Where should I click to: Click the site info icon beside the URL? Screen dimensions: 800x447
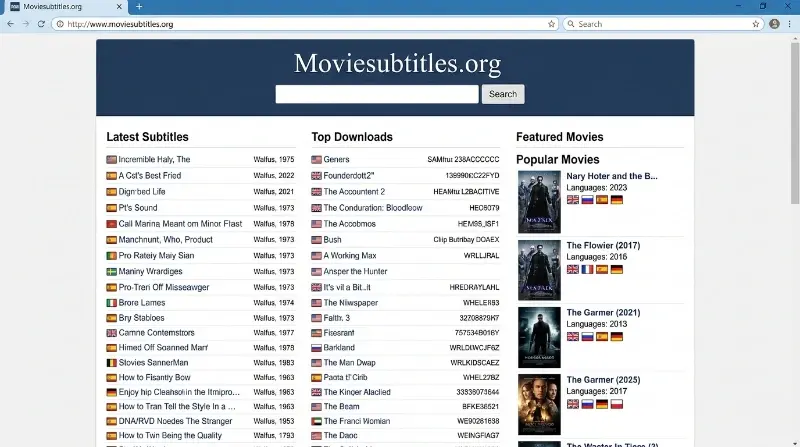coord(60,24)
